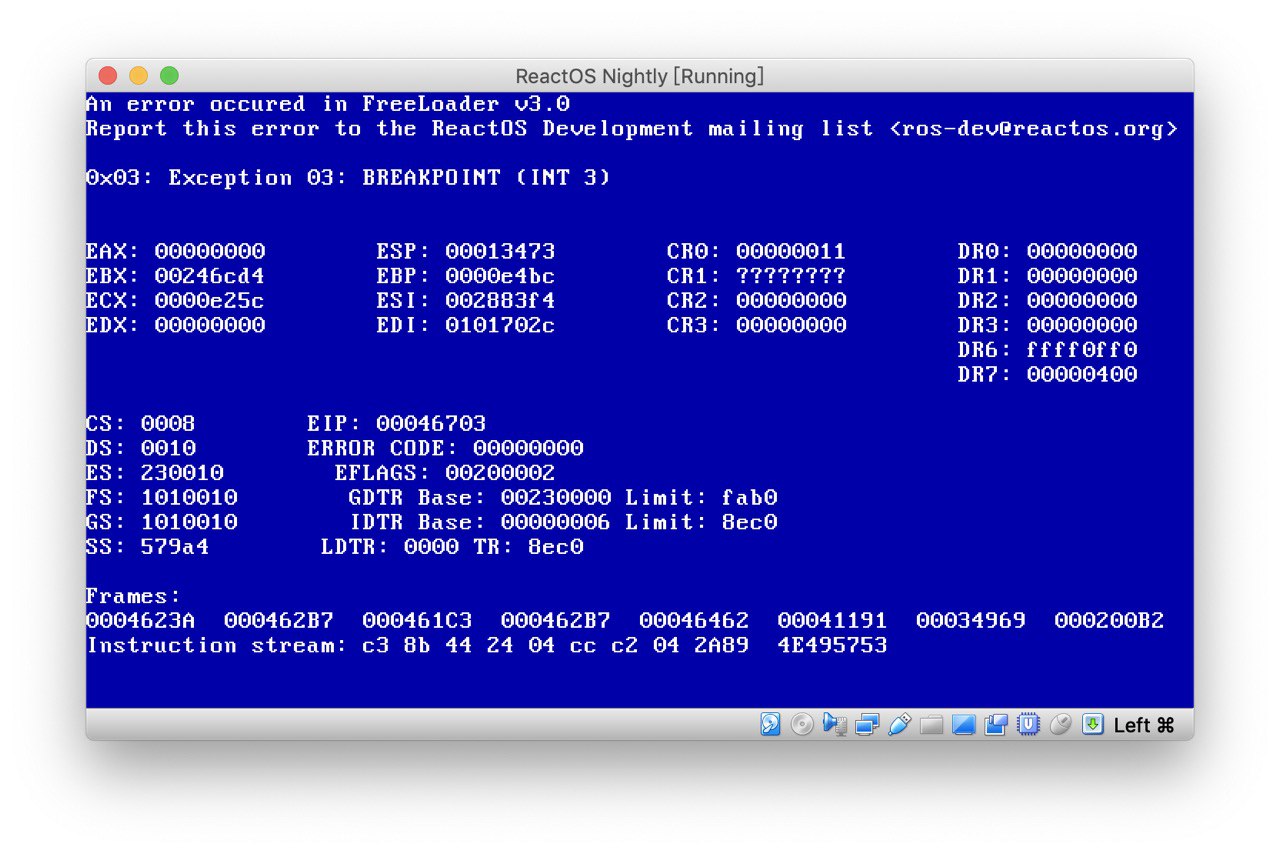Select the ESI value 002883f4
Viewport: 1280px width, 854px height.
click(x=500, y=300)
